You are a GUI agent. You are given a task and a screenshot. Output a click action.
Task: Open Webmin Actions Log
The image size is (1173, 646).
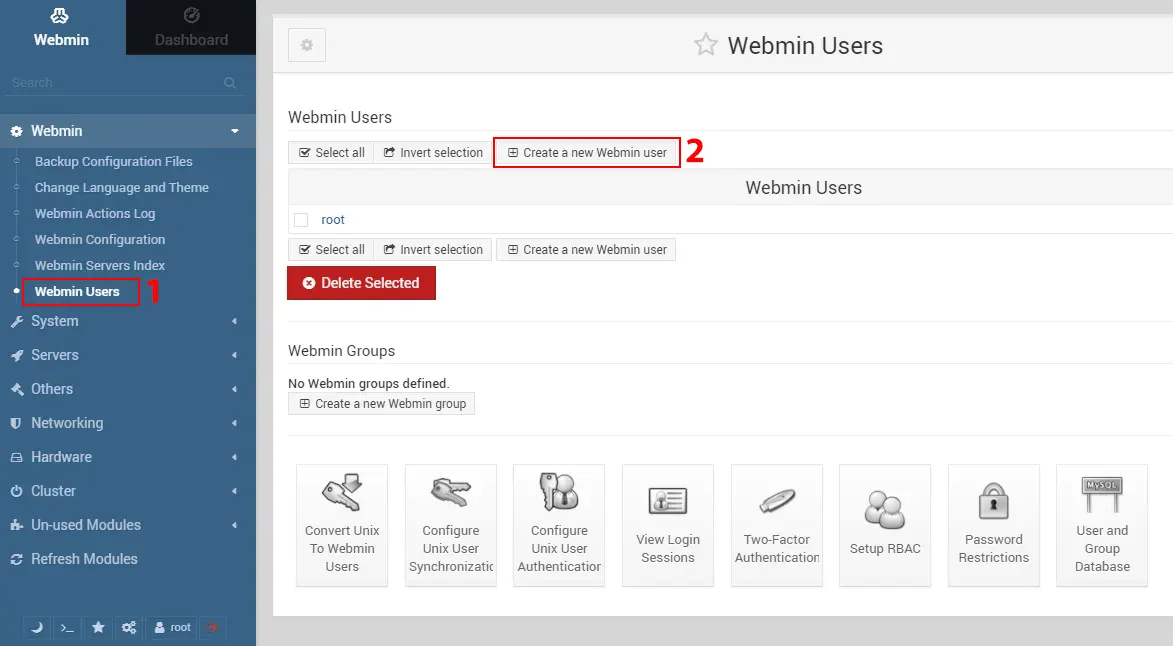[95, 214]
